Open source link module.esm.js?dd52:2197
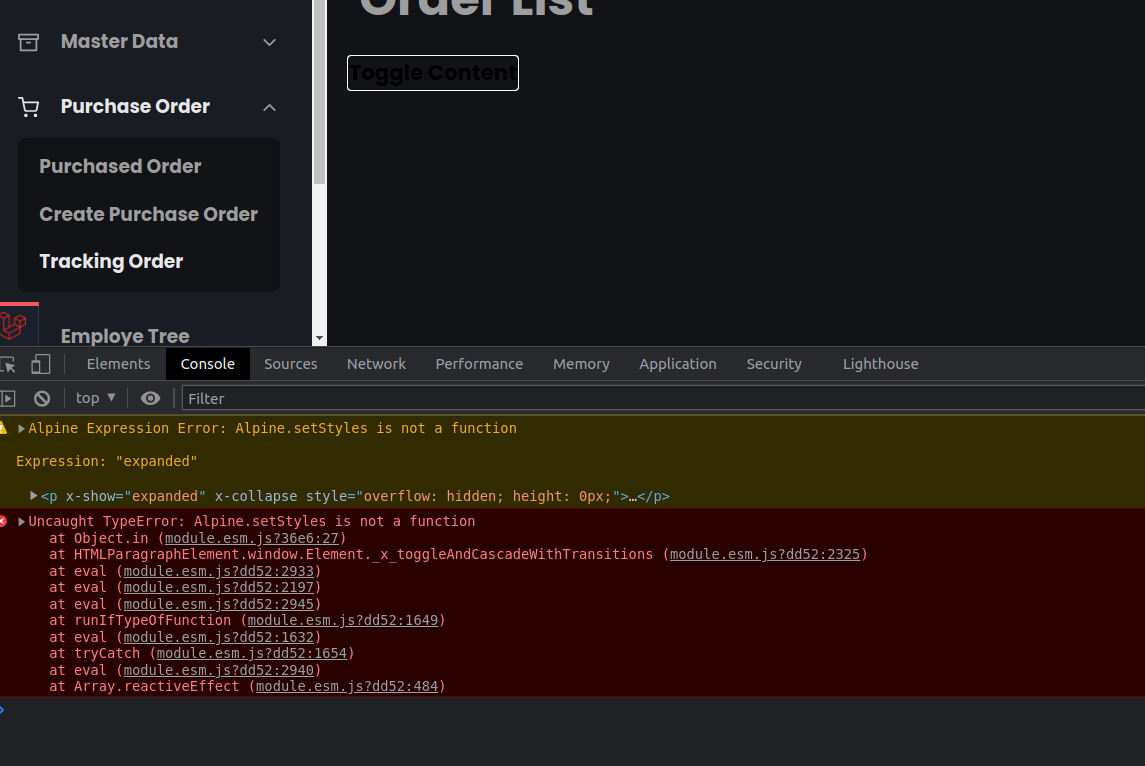This screenshot has height=766, width=1145. point(218,587)
